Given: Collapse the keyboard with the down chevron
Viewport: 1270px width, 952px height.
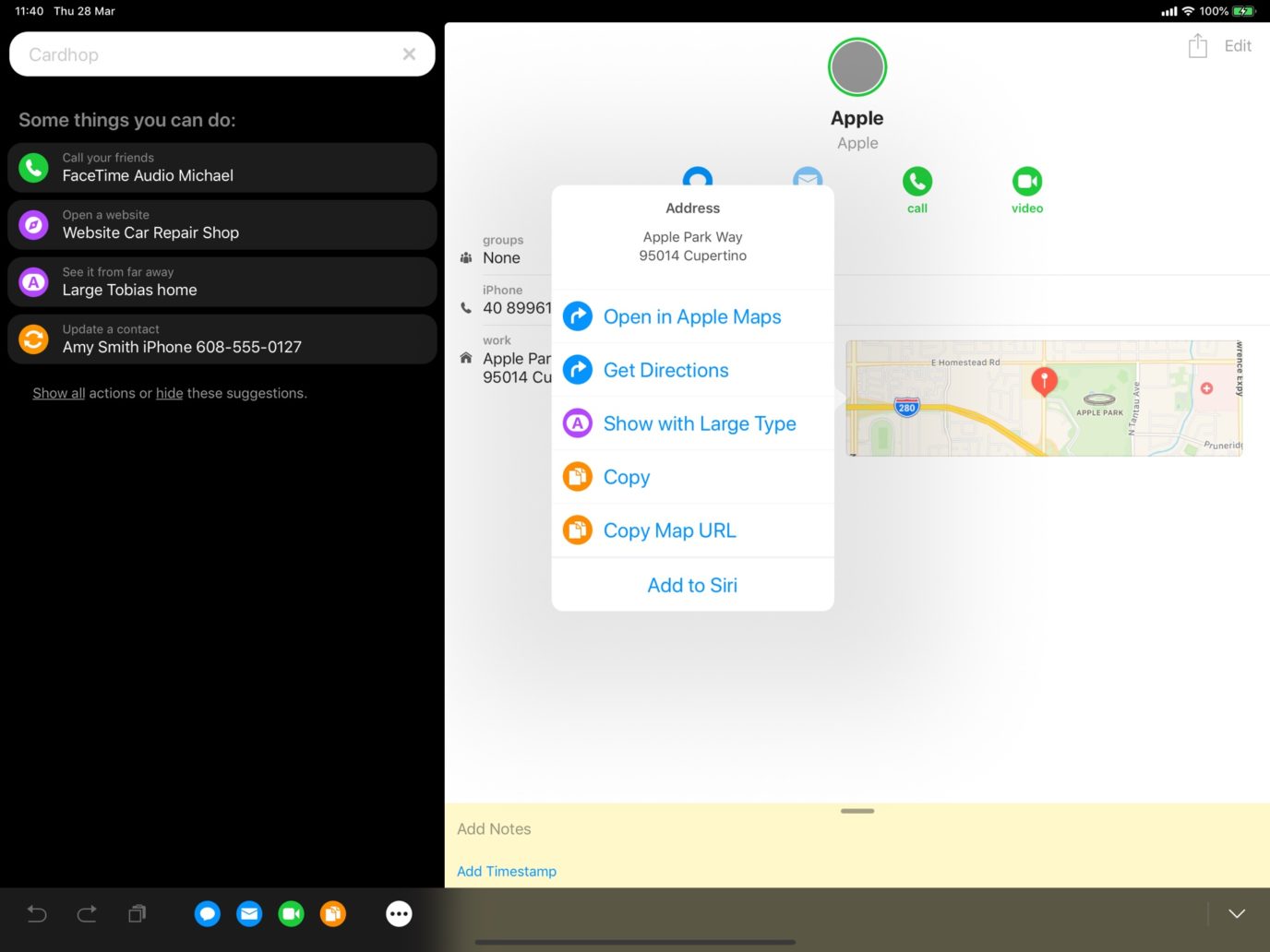Looking at the screenshot, I should tap(1237, 913).
